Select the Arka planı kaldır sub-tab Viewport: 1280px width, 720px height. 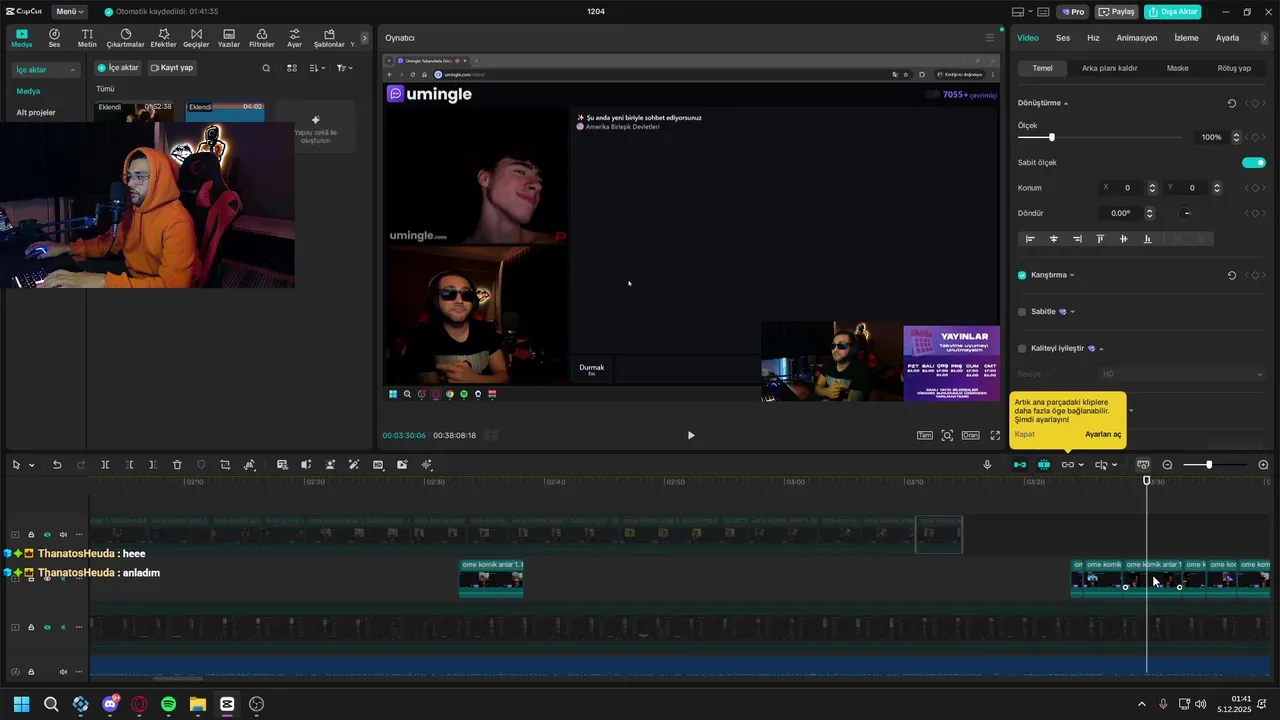1110,68
